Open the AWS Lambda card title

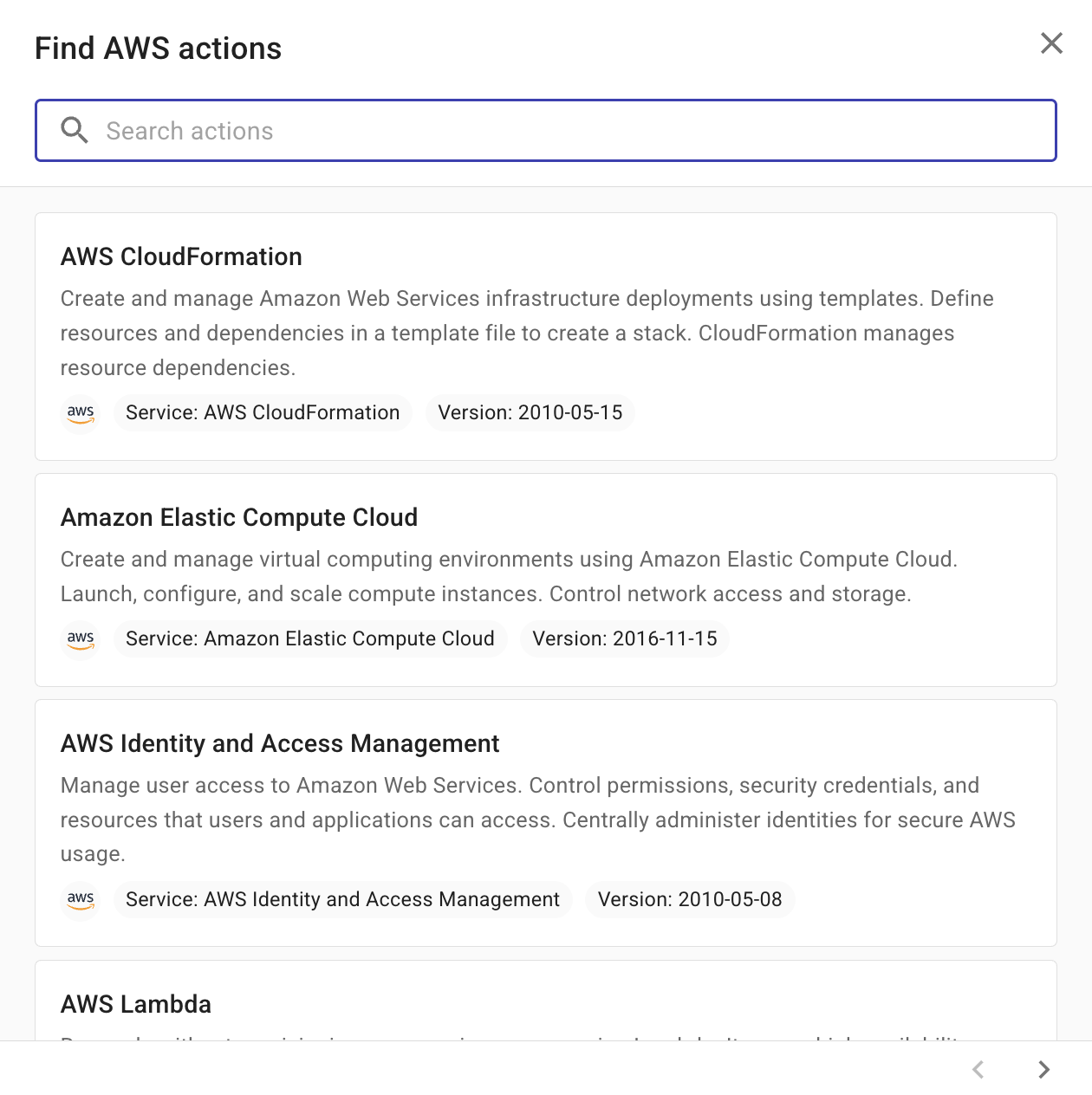click(x=136, y=1004)
